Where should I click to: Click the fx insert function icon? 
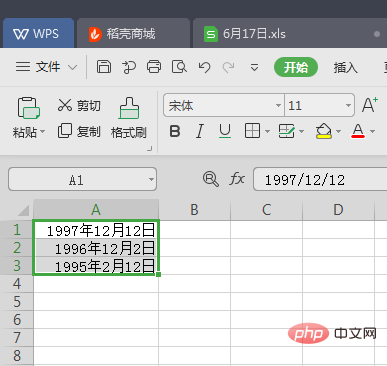237,179
